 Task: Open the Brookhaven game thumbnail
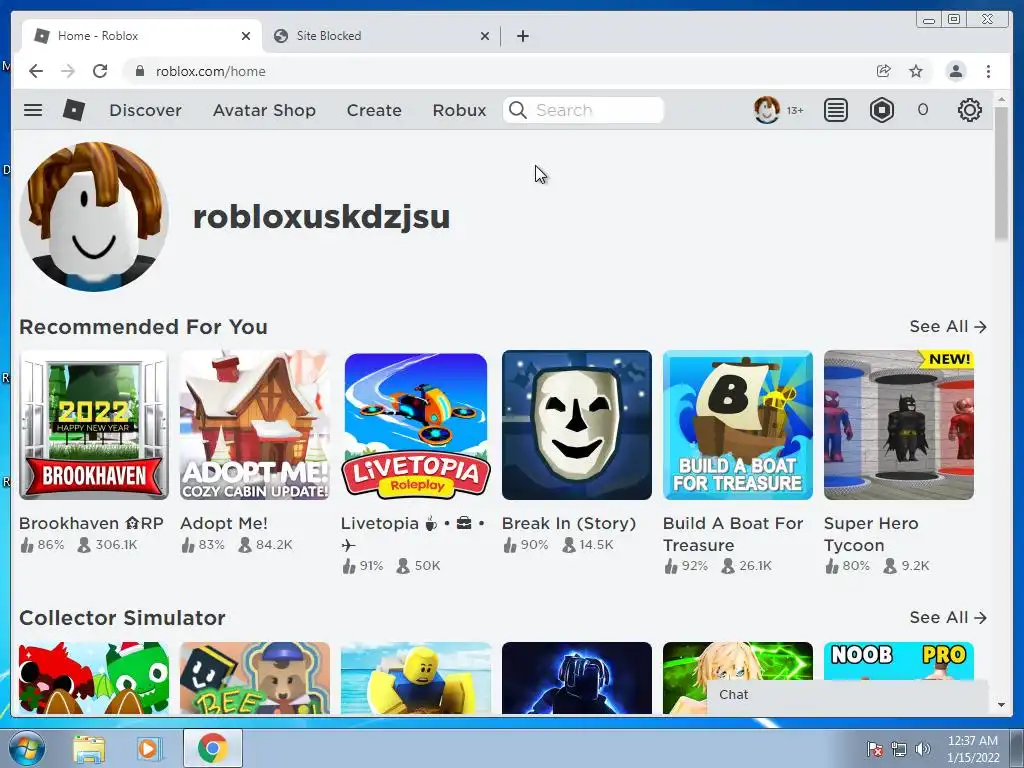94,425
